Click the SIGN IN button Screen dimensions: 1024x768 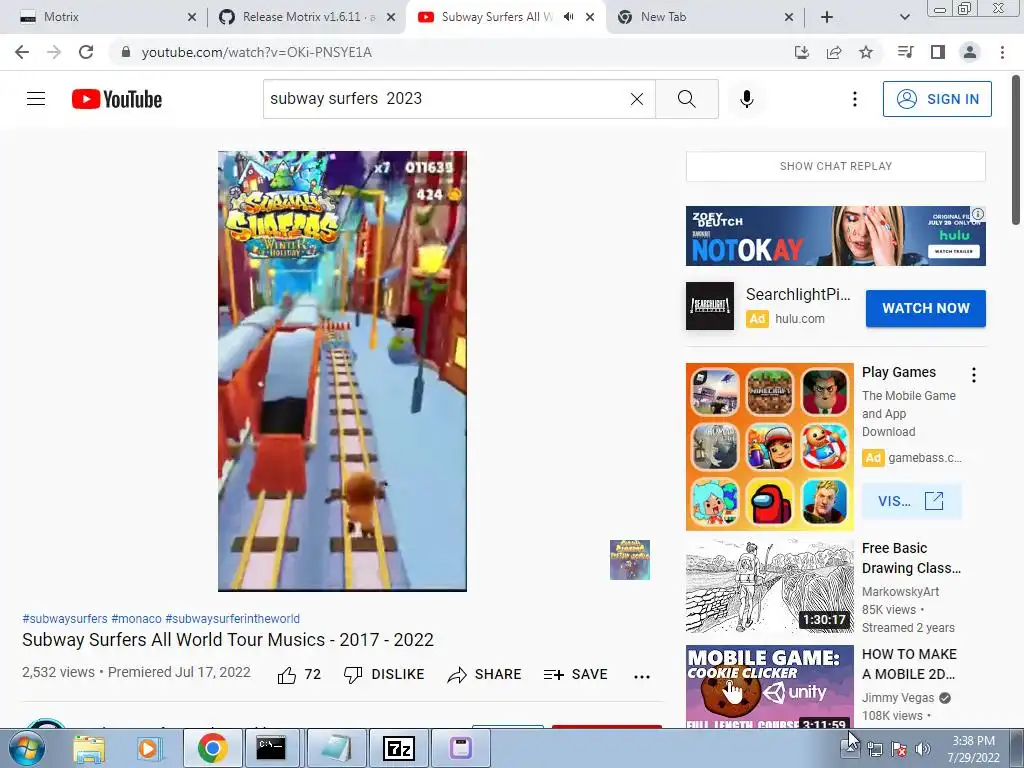(x=937, y=99)
